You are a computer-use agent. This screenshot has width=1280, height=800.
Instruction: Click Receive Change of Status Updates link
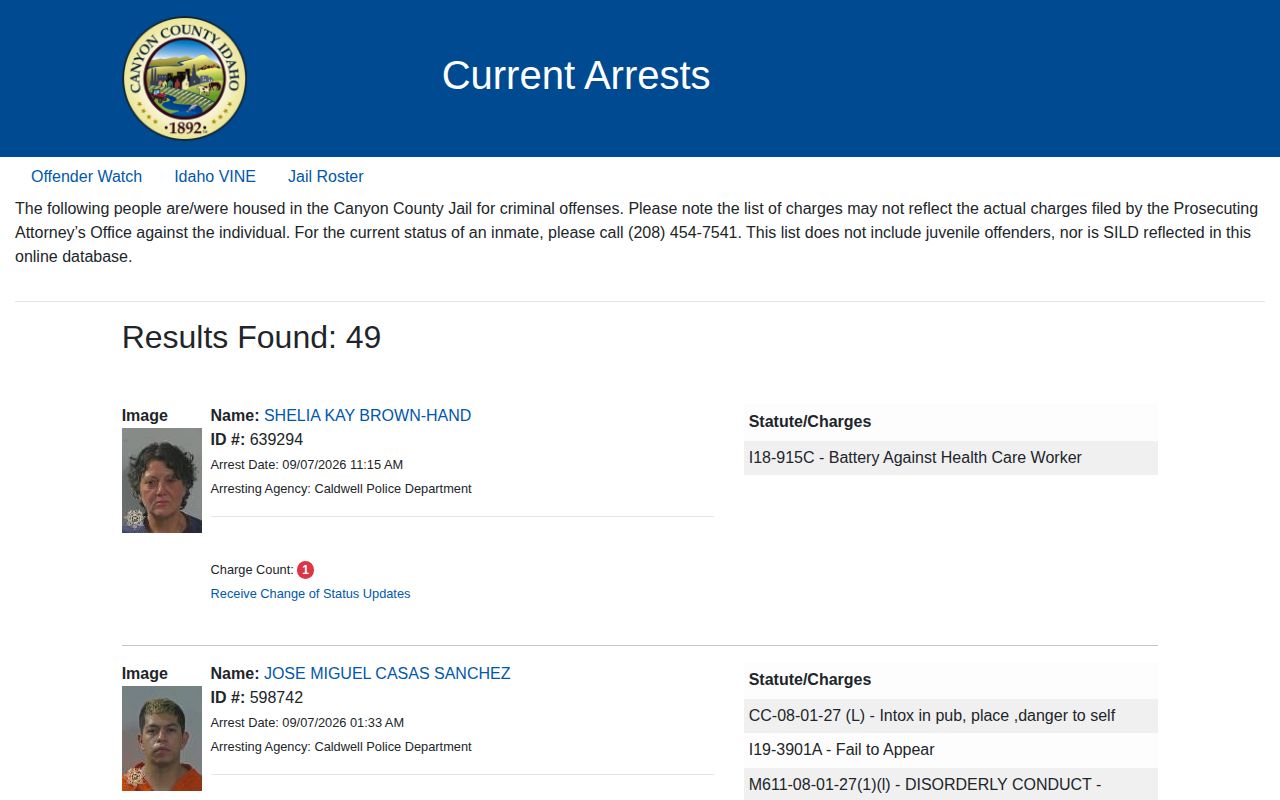click(310, 593)
